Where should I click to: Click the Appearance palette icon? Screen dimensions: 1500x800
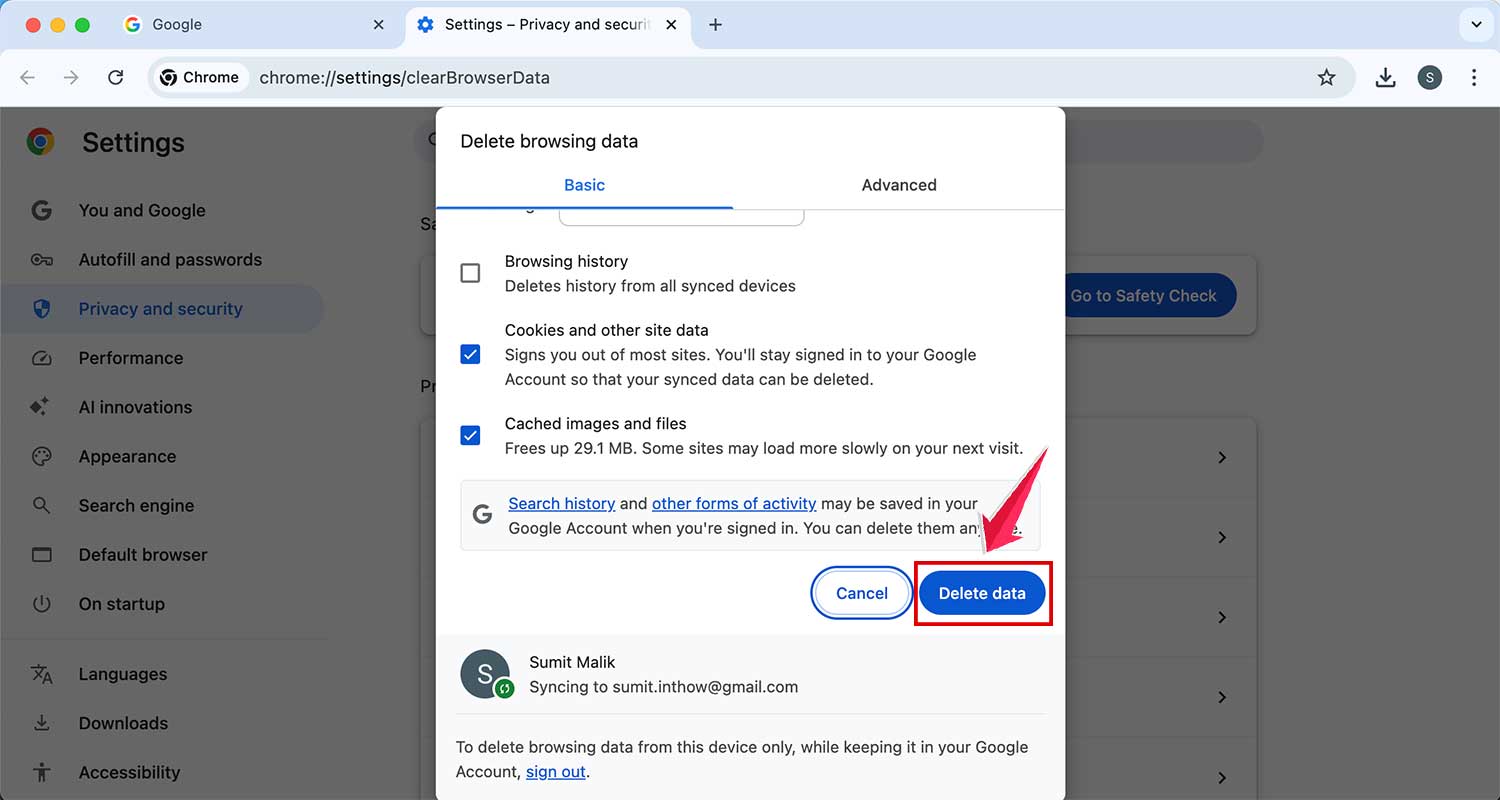[x=42, y=456]
